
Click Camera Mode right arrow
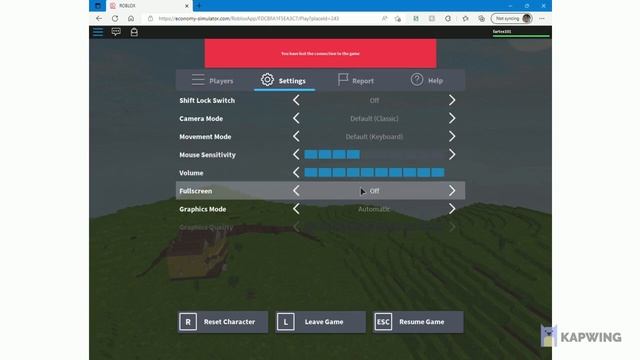pyautogui.click(x=452, y=118)
